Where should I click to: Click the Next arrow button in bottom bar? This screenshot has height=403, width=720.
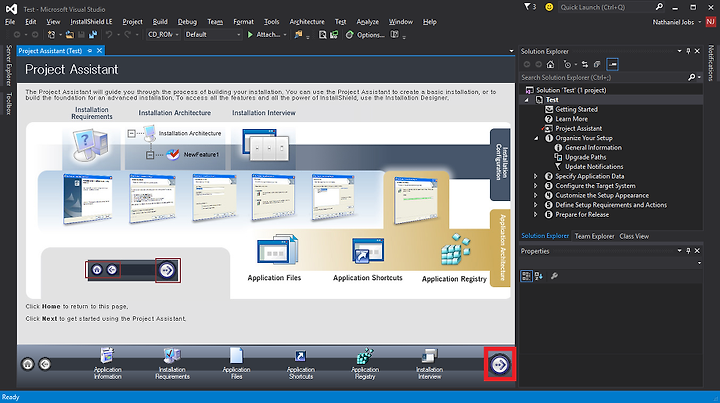point(500,364)
